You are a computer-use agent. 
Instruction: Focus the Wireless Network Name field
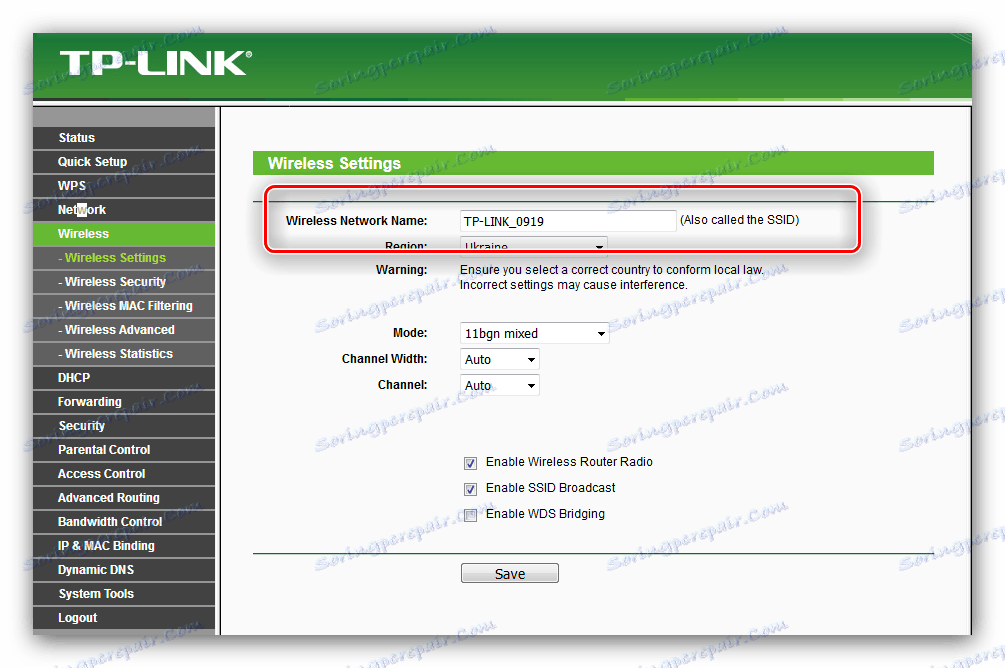tap(568, 221)
